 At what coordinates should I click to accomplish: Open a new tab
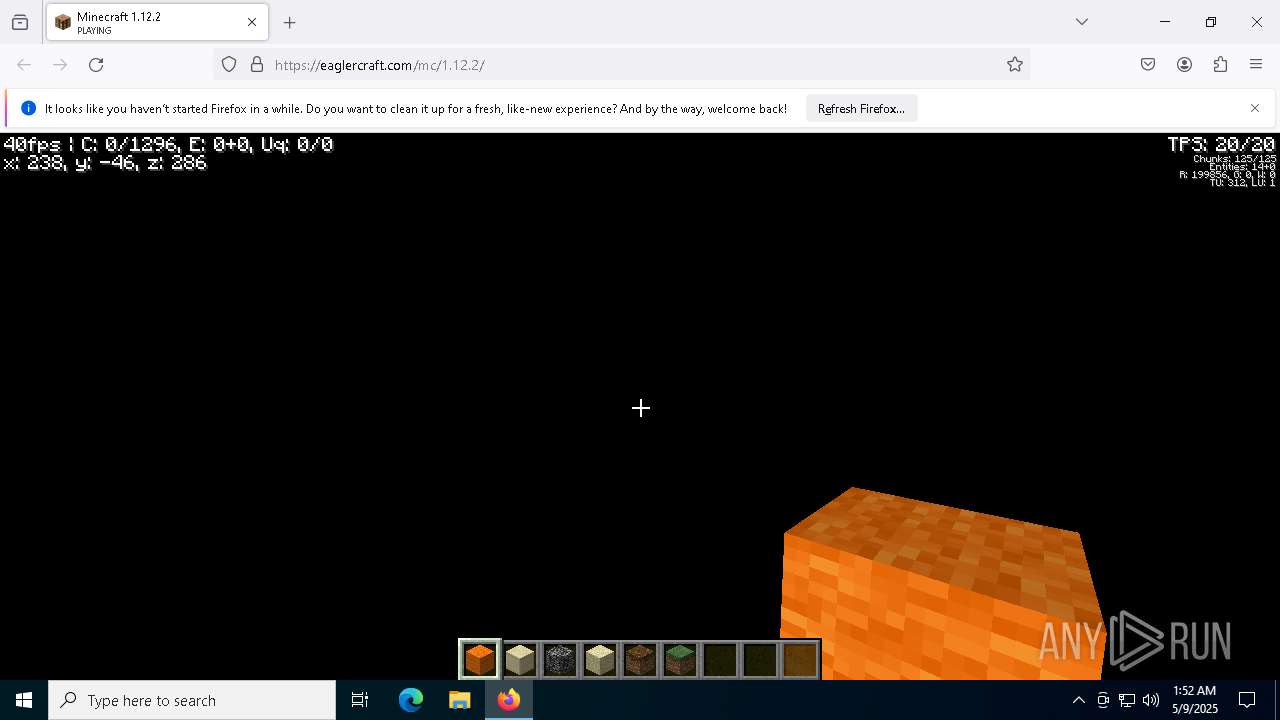click(x=290, y=22)
